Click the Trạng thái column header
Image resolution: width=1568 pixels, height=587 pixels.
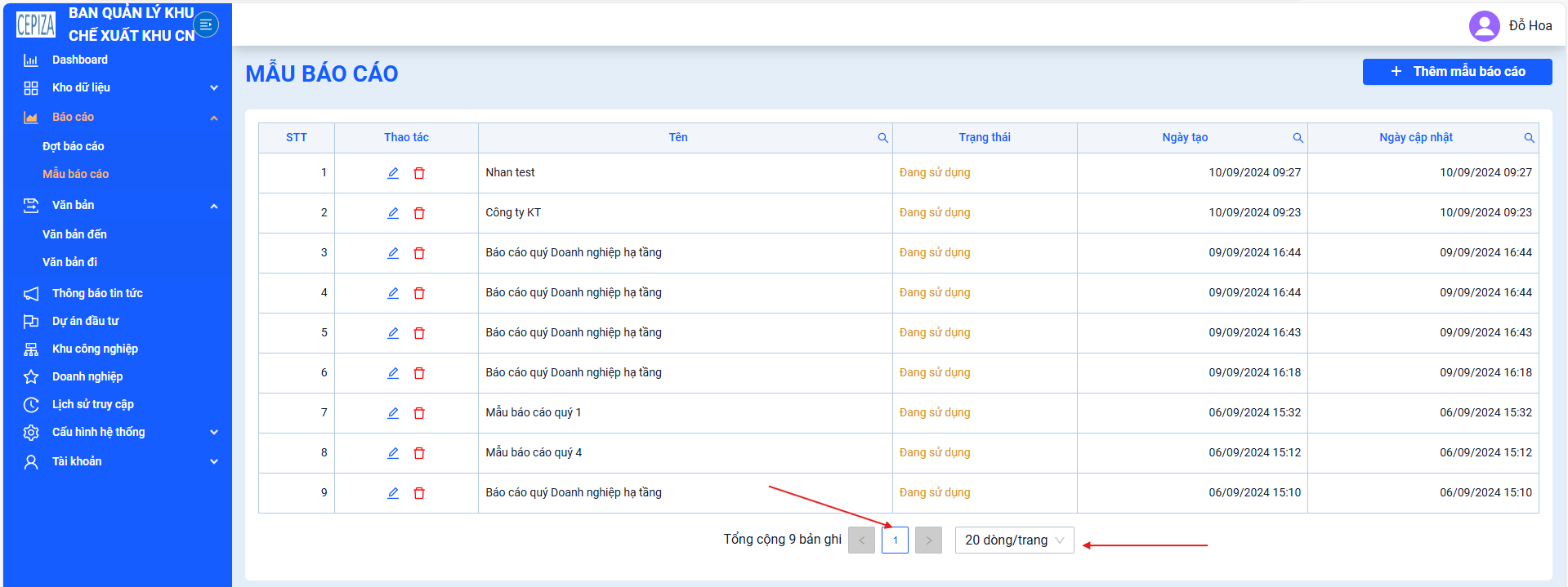click(x=985, y=138)
